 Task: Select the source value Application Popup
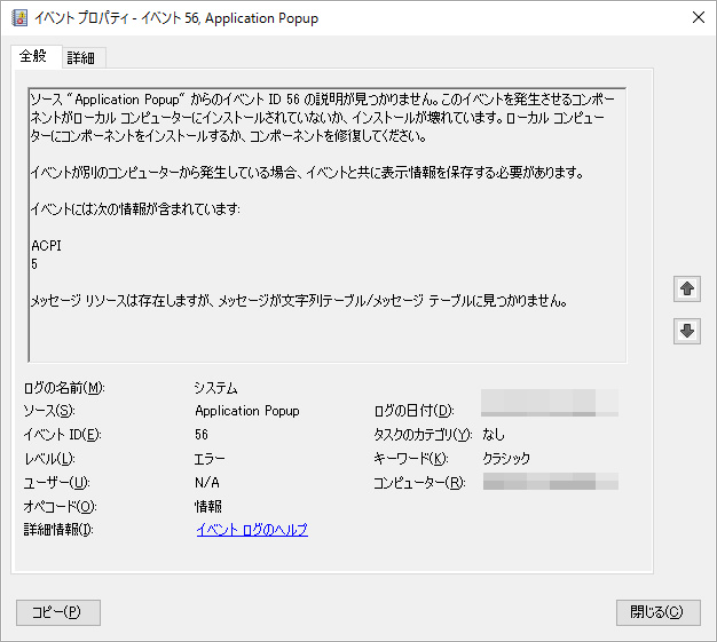point(246,411)
